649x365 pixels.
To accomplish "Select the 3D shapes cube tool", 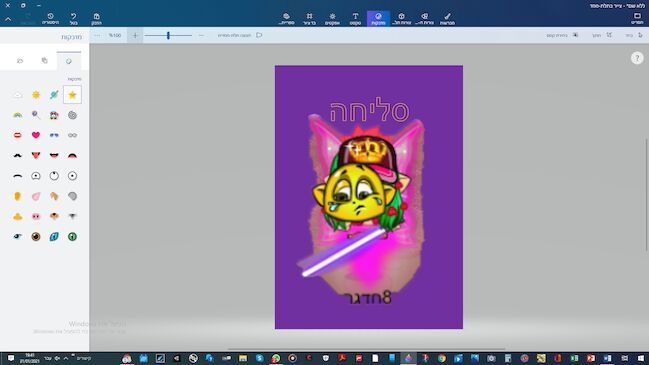I will [x=401, y=19].
